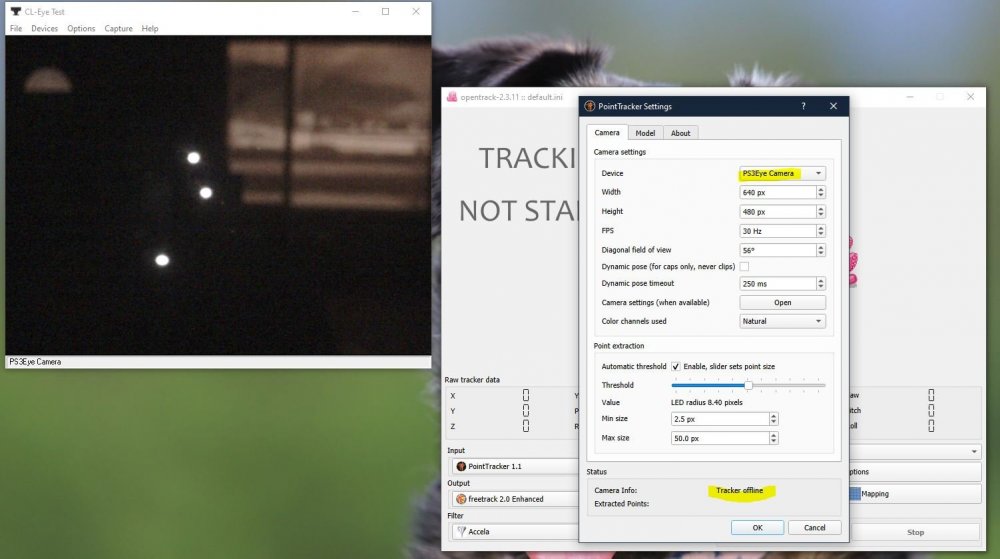Viewport: 1000px width, 559px height.
Task: Open the Devices menu in CL-Eye Test
Action: pos(44,29)
